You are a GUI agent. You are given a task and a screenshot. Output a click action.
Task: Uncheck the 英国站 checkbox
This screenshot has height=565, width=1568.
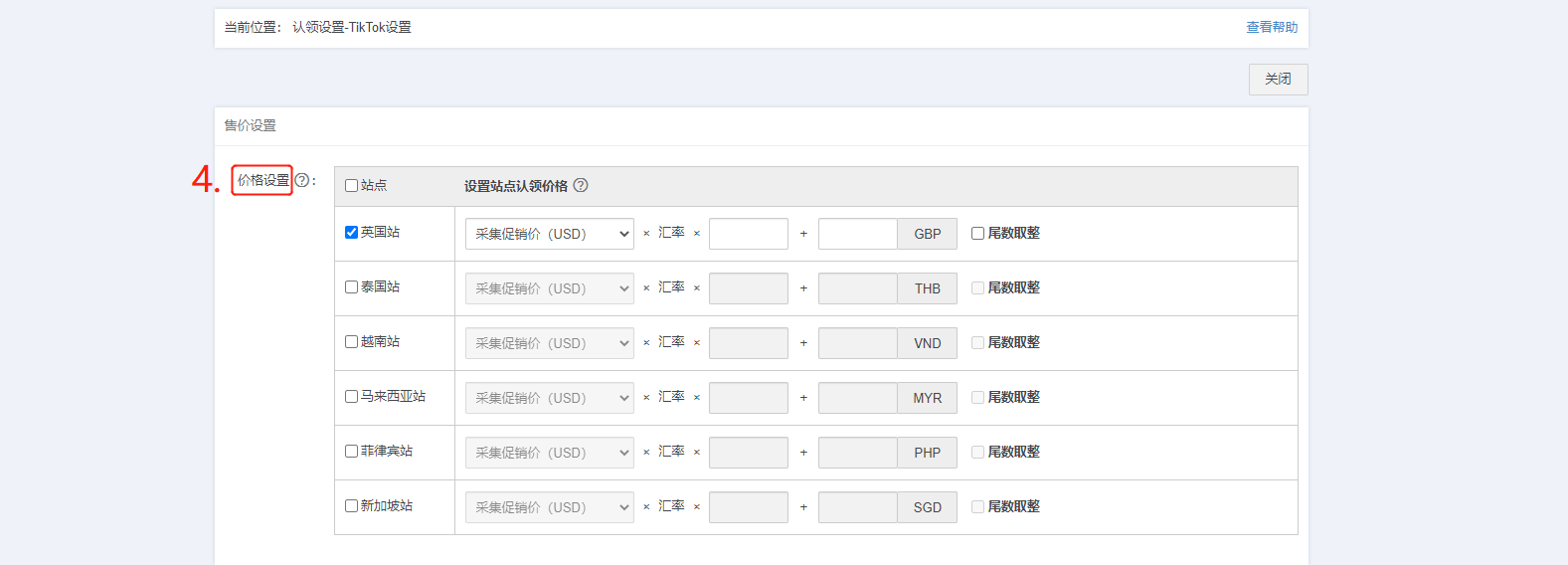click(x=351, y=233)
